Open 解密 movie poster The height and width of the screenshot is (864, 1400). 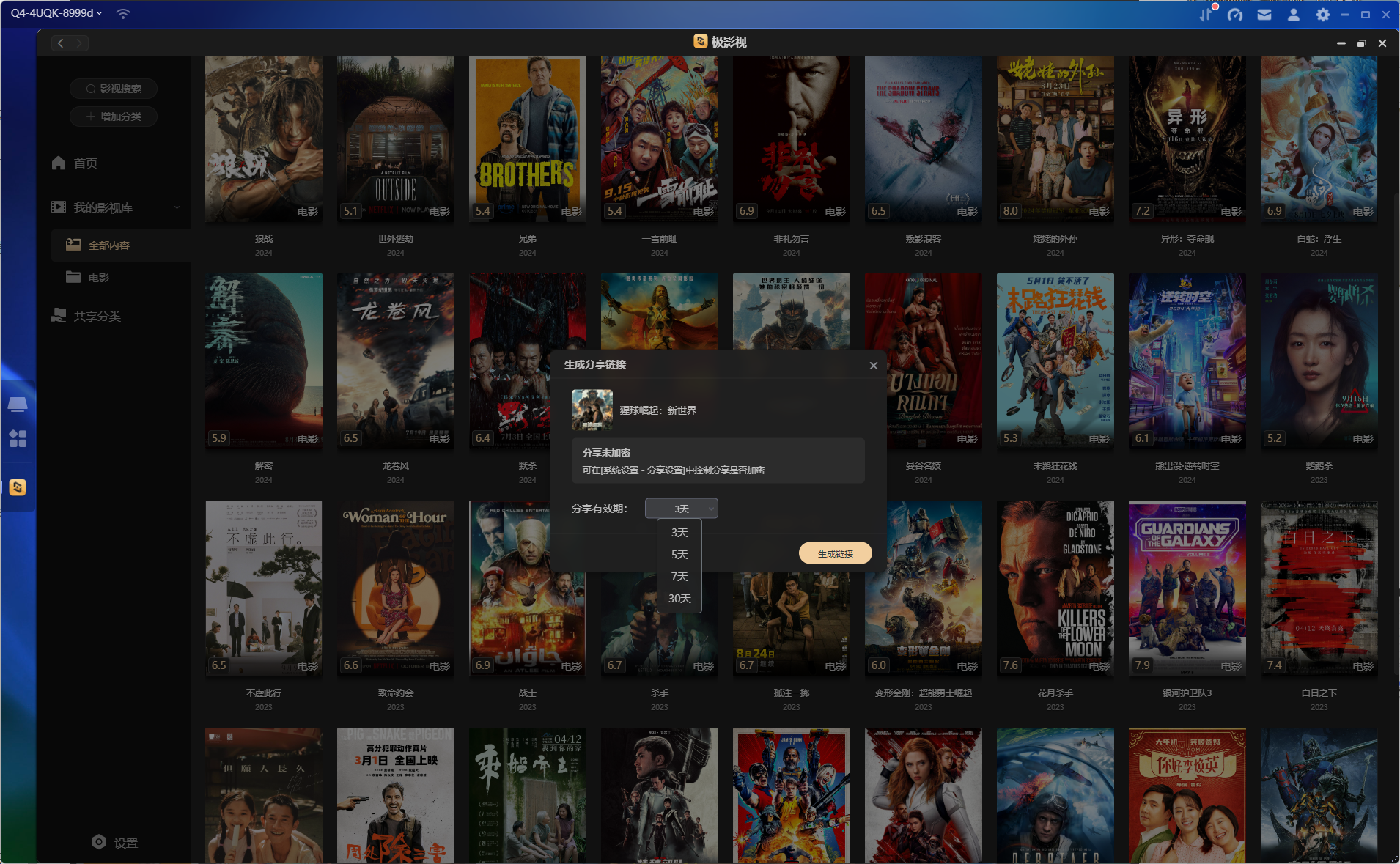tap(264, 361)
